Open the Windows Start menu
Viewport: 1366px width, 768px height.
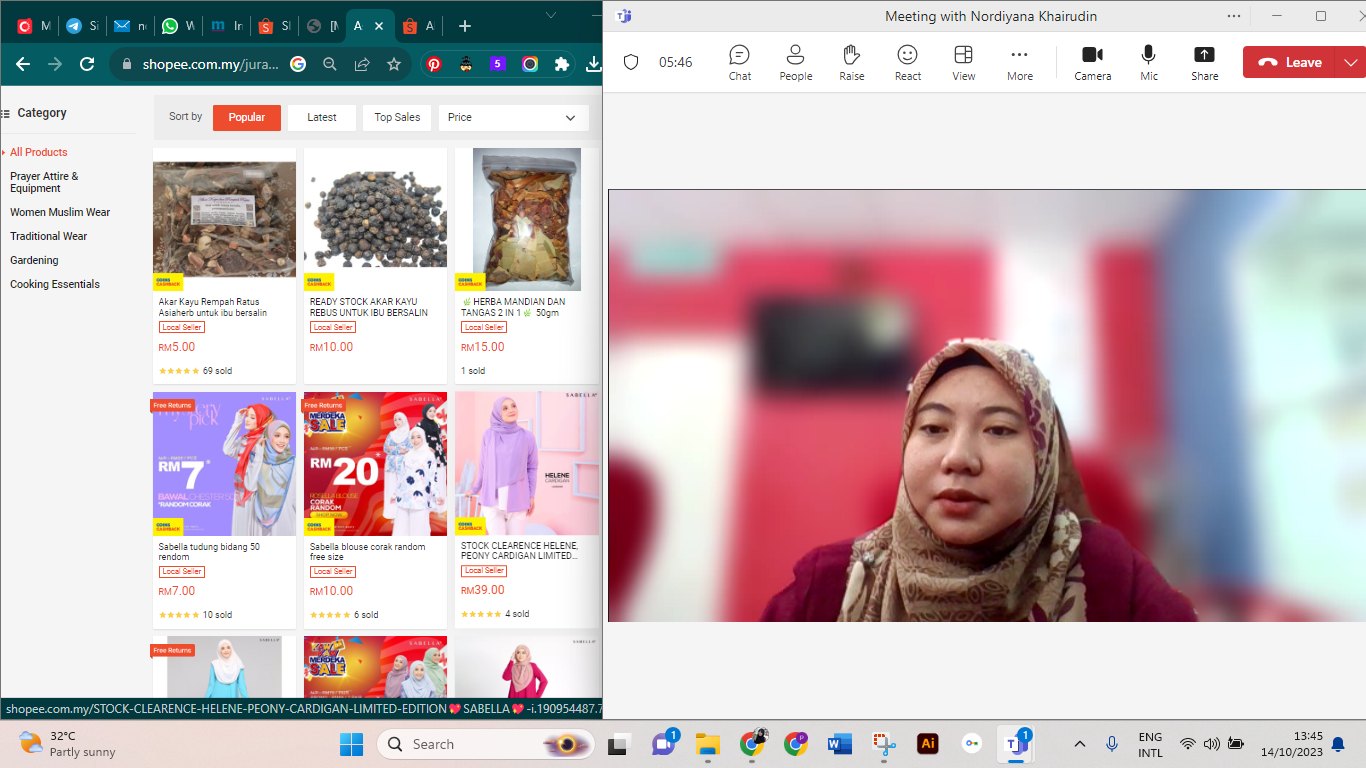coord(351,744)
